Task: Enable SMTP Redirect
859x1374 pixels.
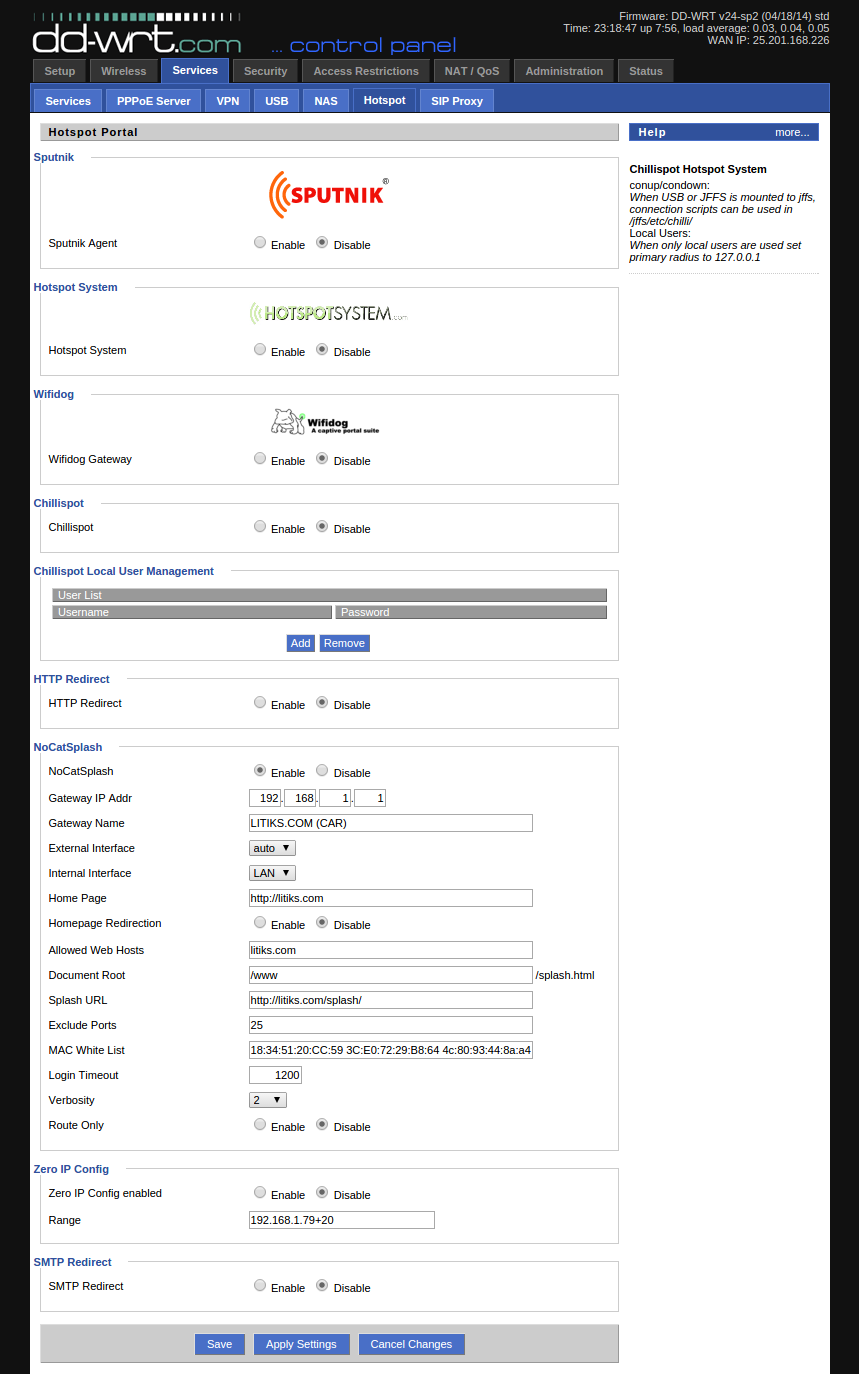Action: pos(260,1285)
